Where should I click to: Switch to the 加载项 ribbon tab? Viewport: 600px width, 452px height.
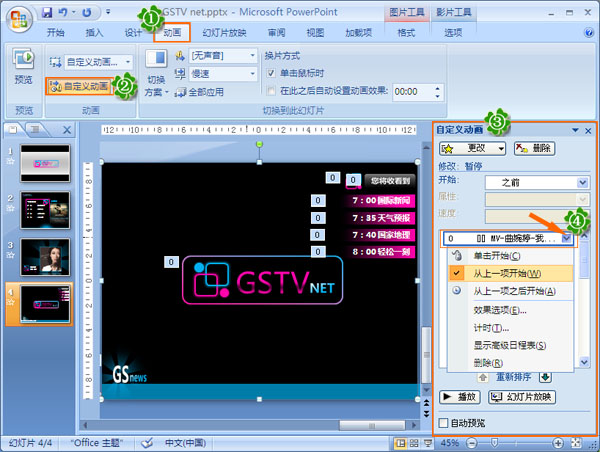pos(358,33)
